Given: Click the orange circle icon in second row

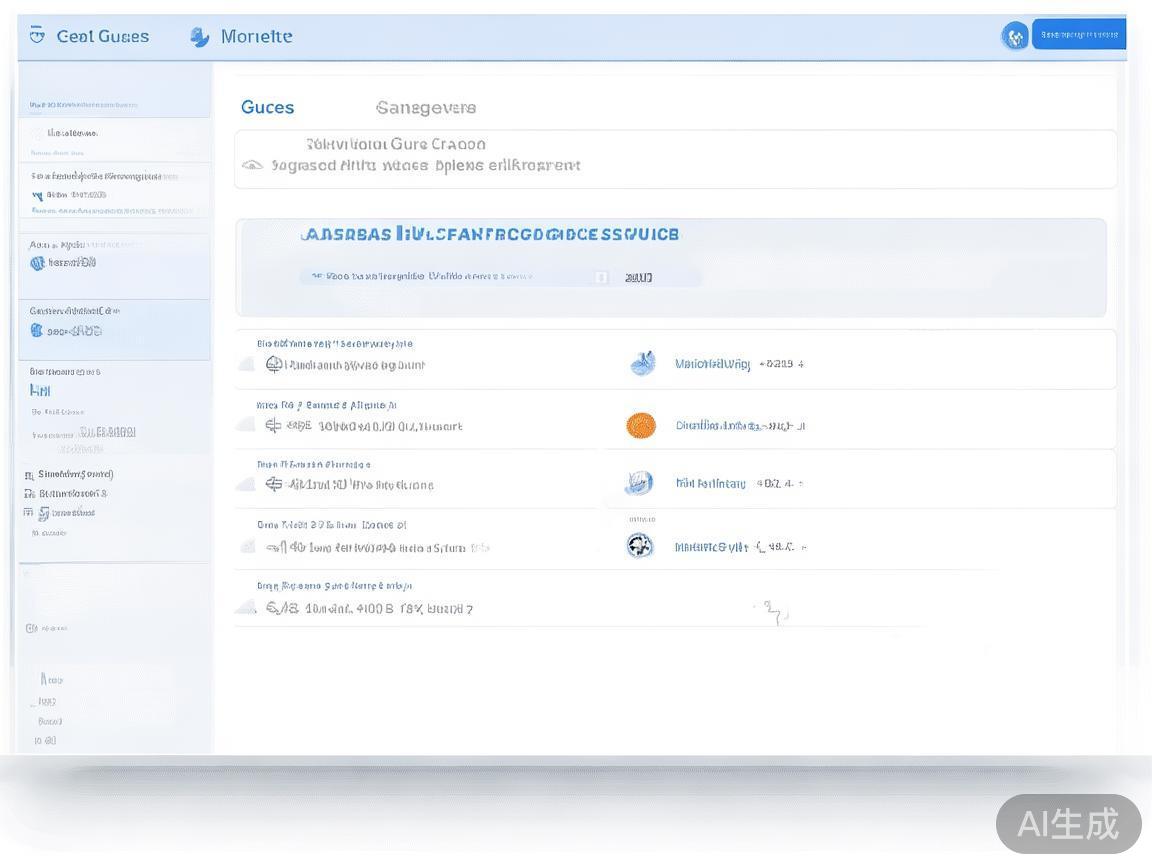Looking at the screenshot, I should (x=641, y=426).
